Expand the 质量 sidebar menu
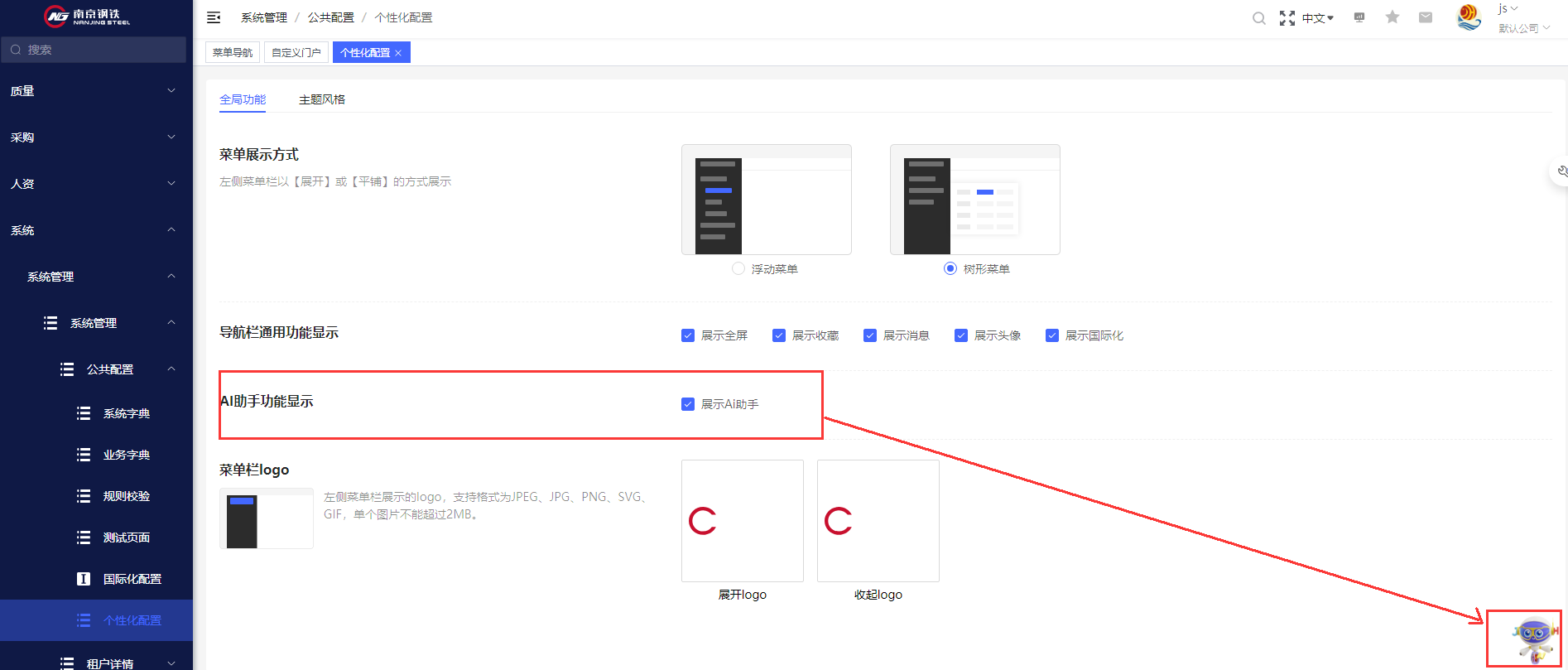This screenshot has height=670, width=1568. pos(96,91)
